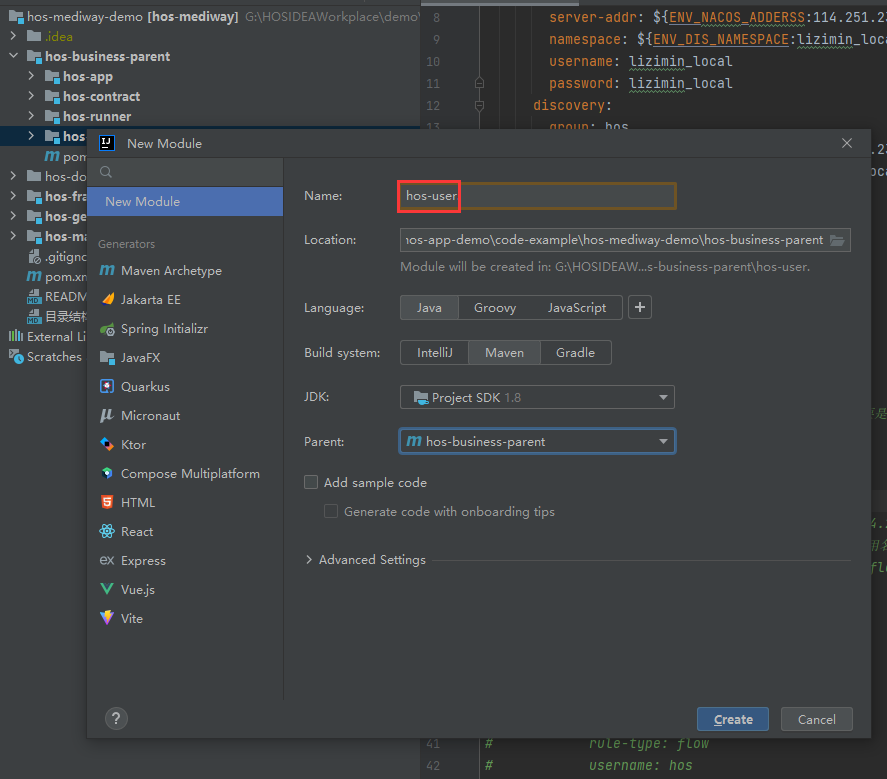887x779 pixels.
Task: Choose the Ktor generator
Action: tap(133, 445)
